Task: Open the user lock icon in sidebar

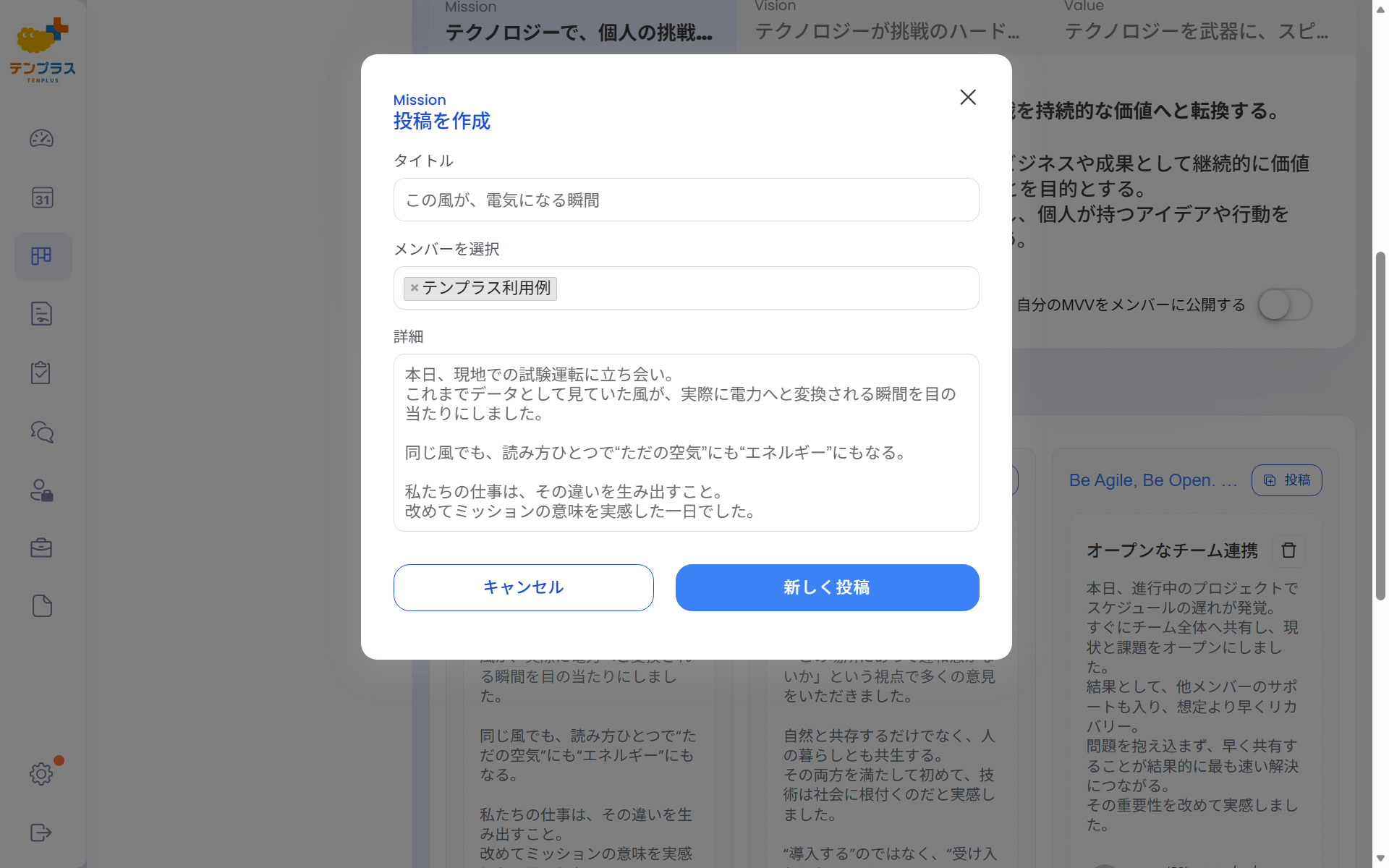Action: pyautogui.click(x=42, y=490)
